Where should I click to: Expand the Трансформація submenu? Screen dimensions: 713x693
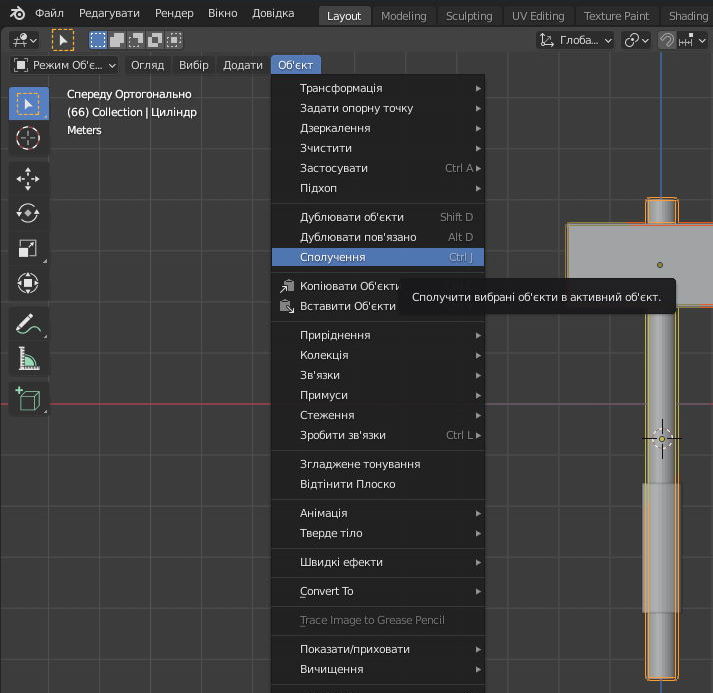coord(378,88)
